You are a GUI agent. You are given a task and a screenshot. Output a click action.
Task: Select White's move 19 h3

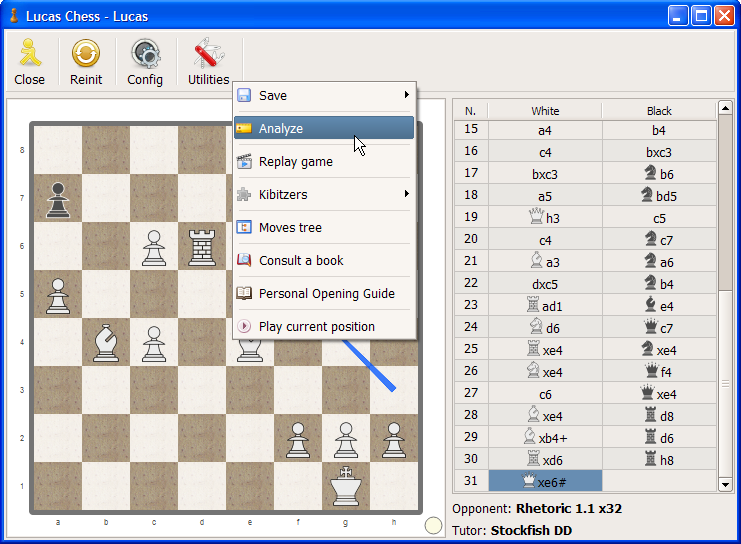coord(545,217)
